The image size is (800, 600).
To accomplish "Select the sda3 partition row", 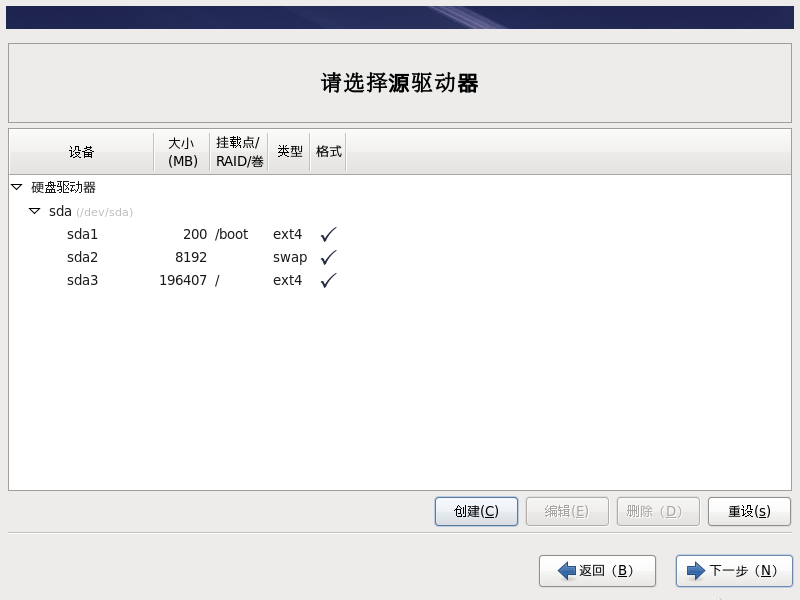I will [400, 280].
